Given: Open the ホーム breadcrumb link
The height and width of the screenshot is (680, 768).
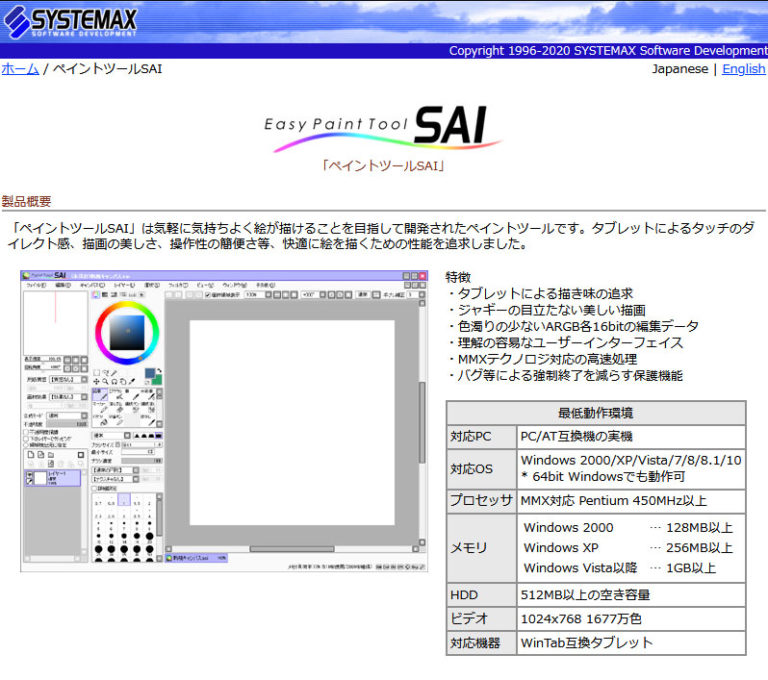Looking at the screenshot, I should coord(20,69).
